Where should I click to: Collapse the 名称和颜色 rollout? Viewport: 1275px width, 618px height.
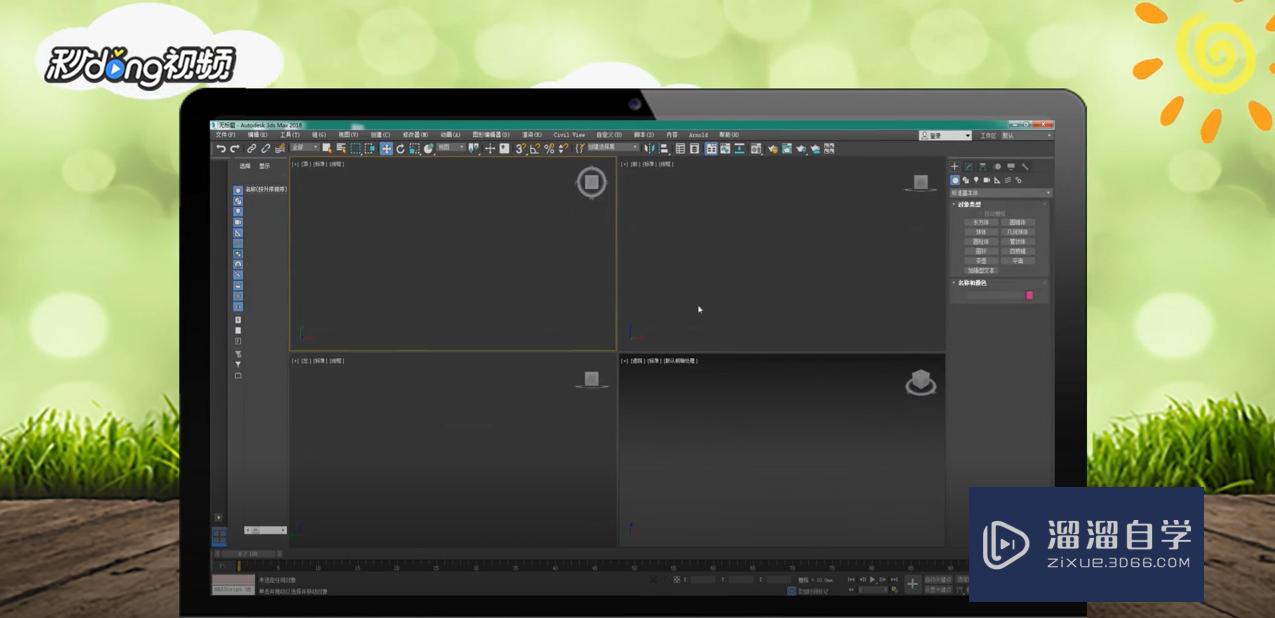click(972, 283)
